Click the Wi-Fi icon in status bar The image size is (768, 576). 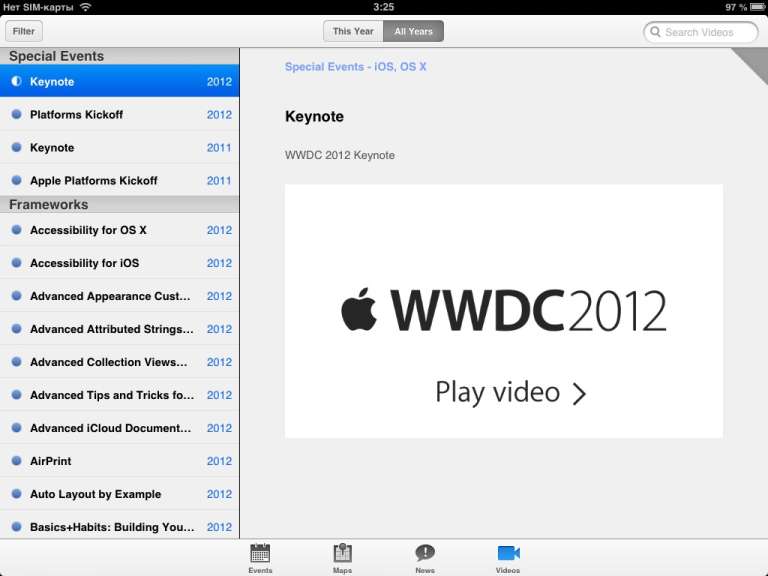click(x=86, y=7)
